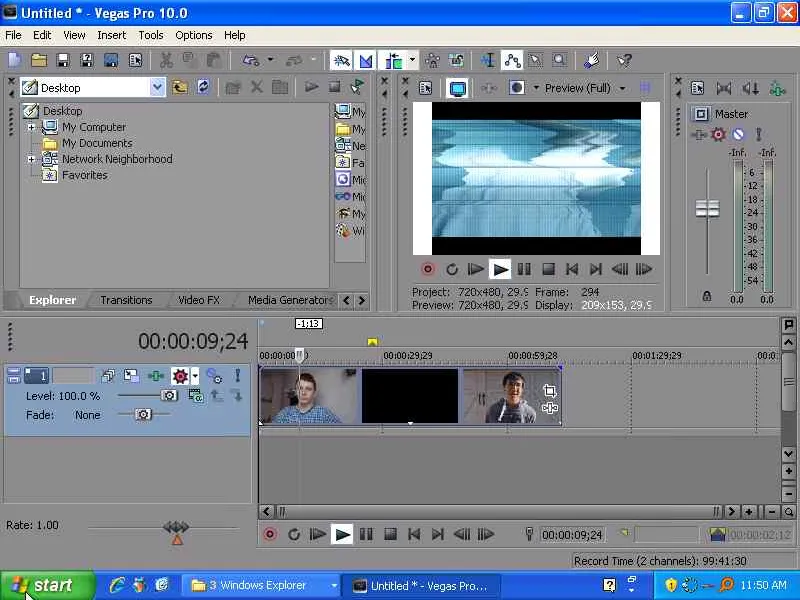Click Project Video Properties icon in preview
800x600 pixels.
click(425, 88)
